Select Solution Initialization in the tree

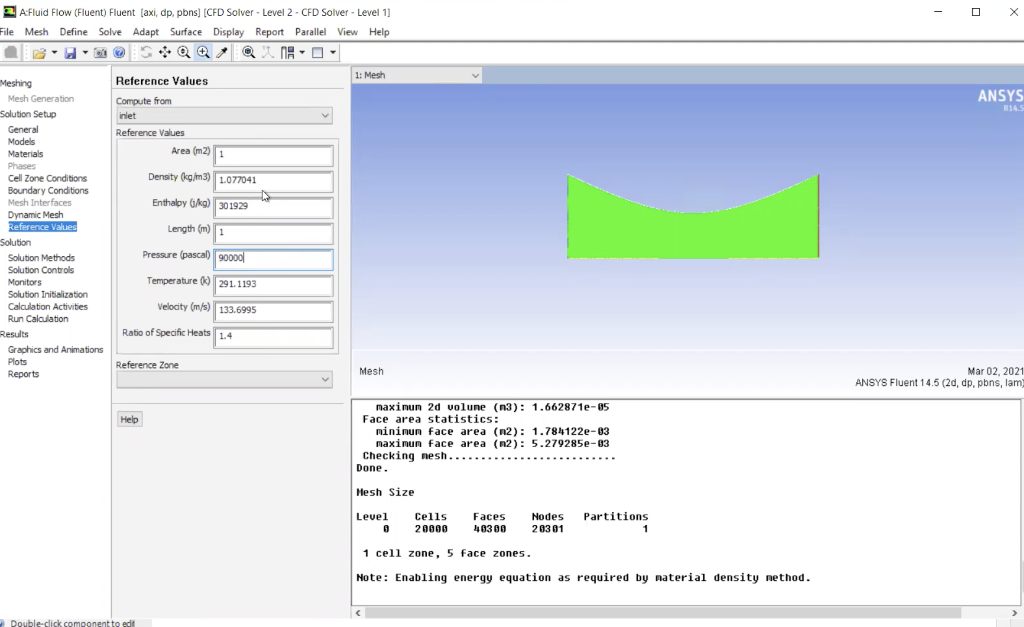coord(48,295)
